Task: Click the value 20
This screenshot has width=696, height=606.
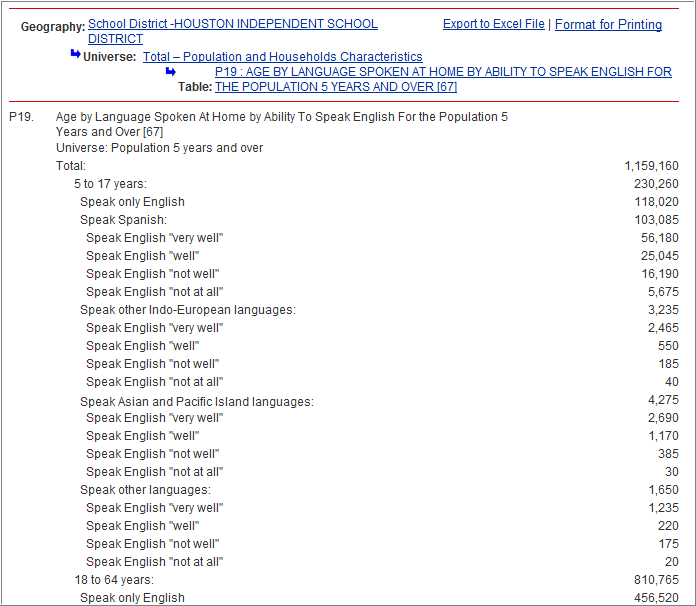Action: [672, 562]
